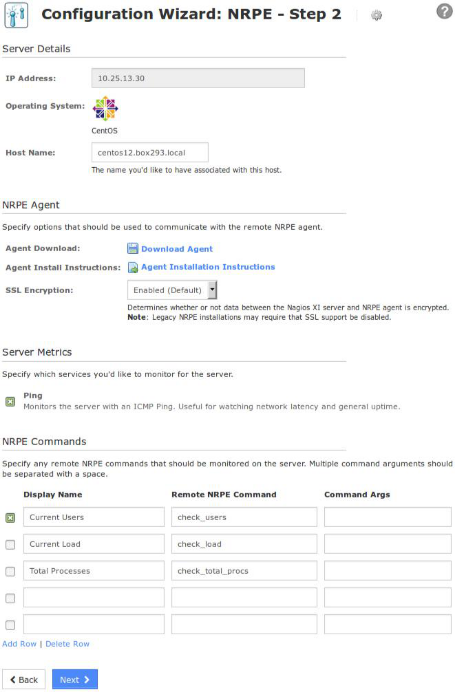Click the Add Row link
455x692 pixels.
click(19, 644)
